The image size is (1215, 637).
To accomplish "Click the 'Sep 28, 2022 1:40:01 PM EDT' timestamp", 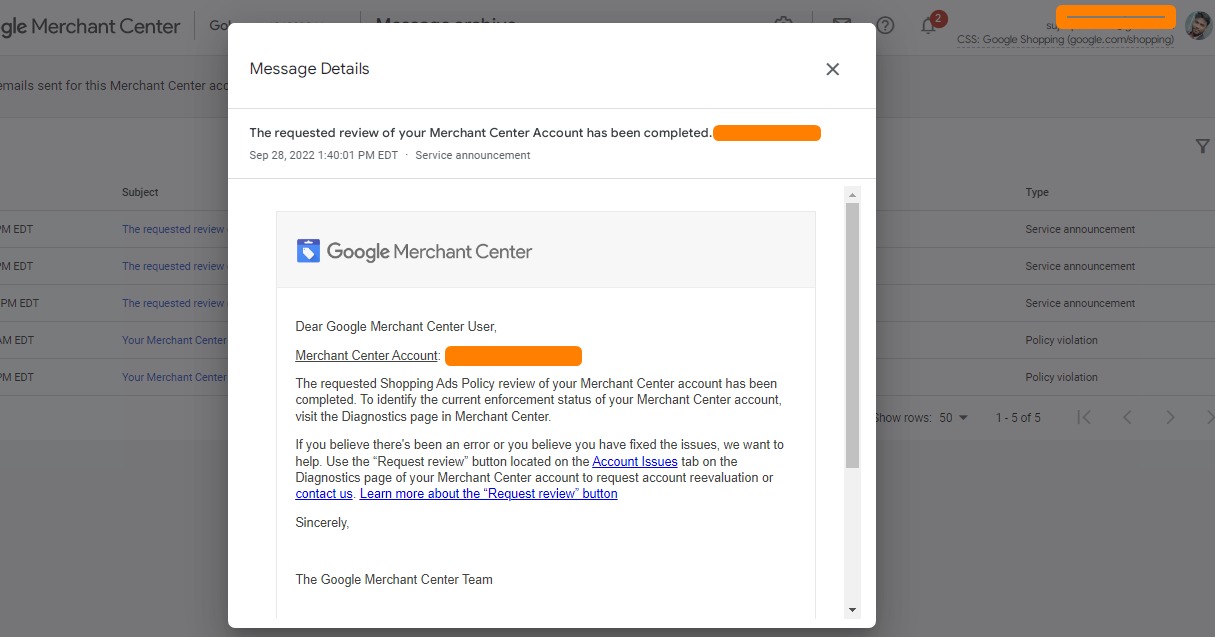I will pos(323,155).
